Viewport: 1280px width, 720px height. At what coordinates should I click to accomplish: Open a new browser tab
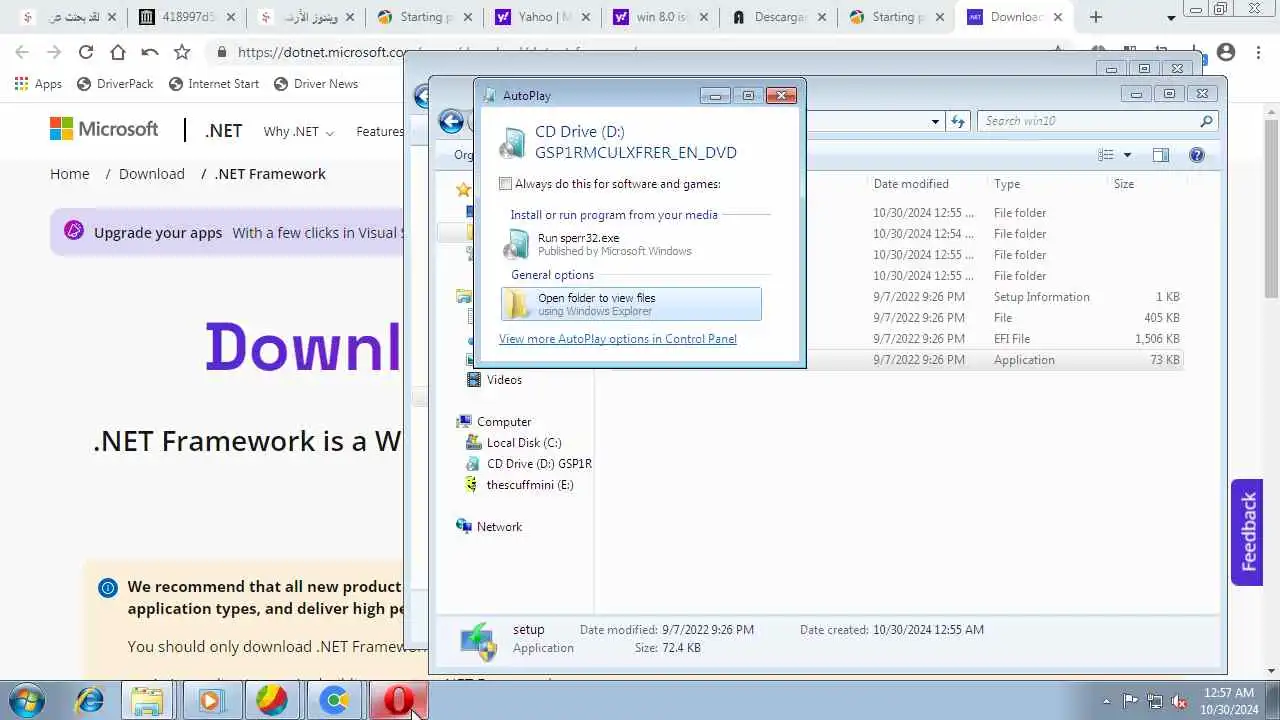(1096, 17)
